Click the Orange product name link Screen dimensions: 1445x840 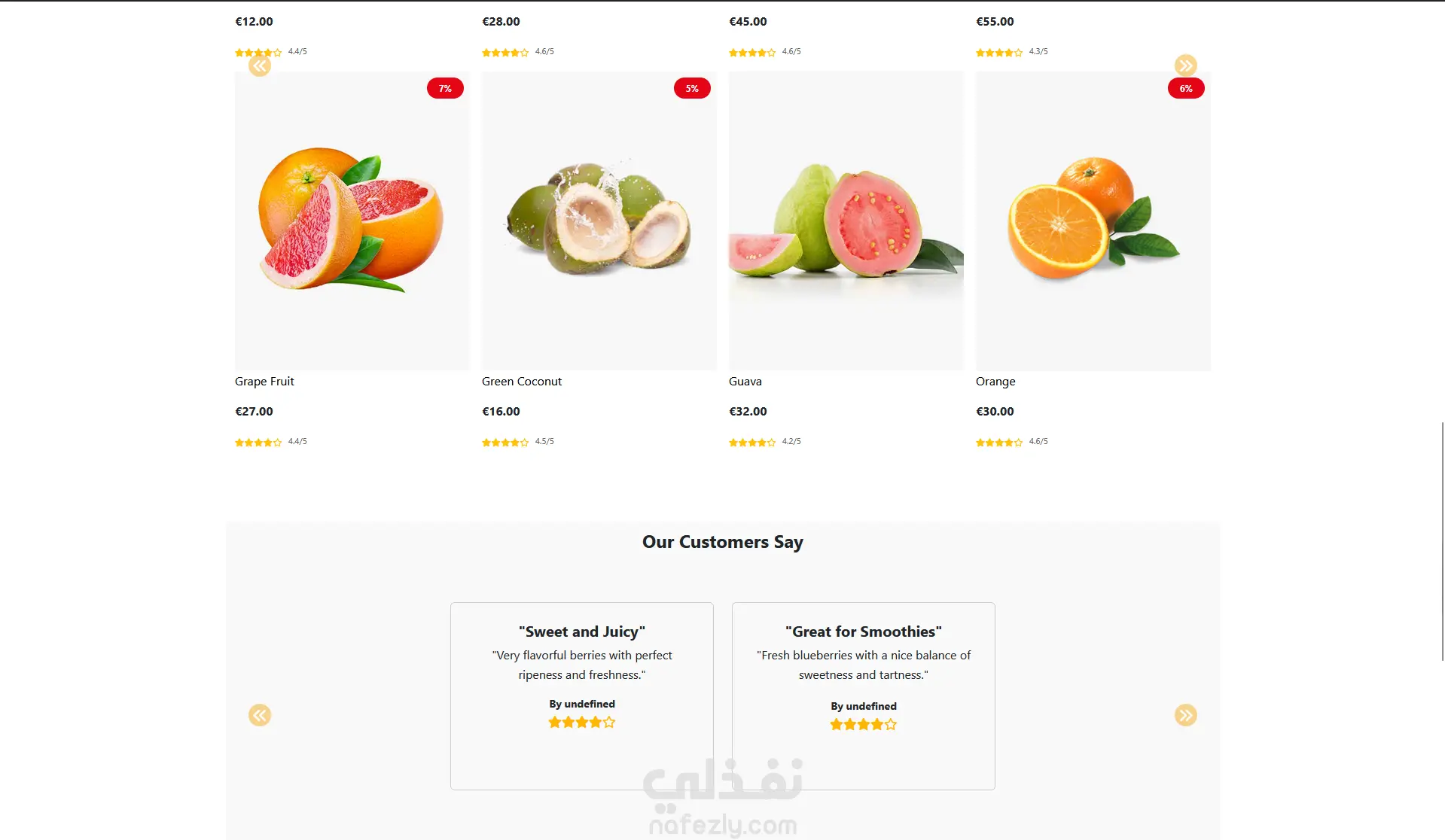pyautogui.click(x=995, y=382)
